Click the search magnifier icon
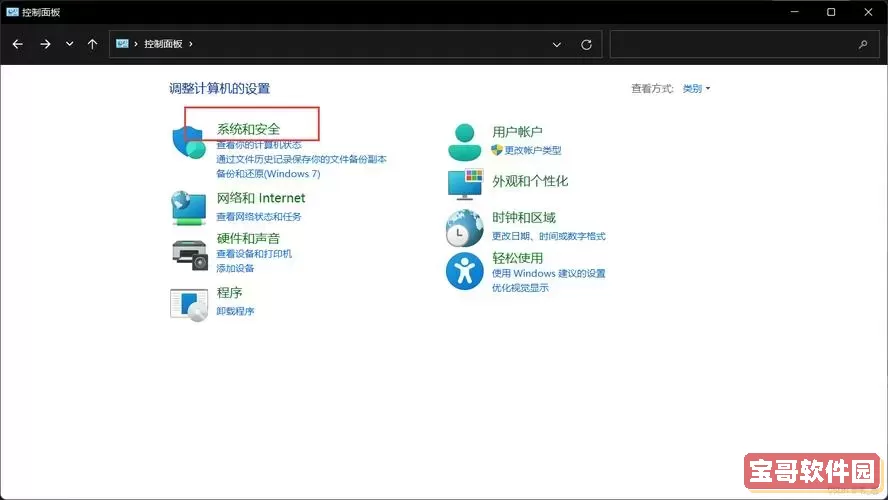 [x=863, y=44]
